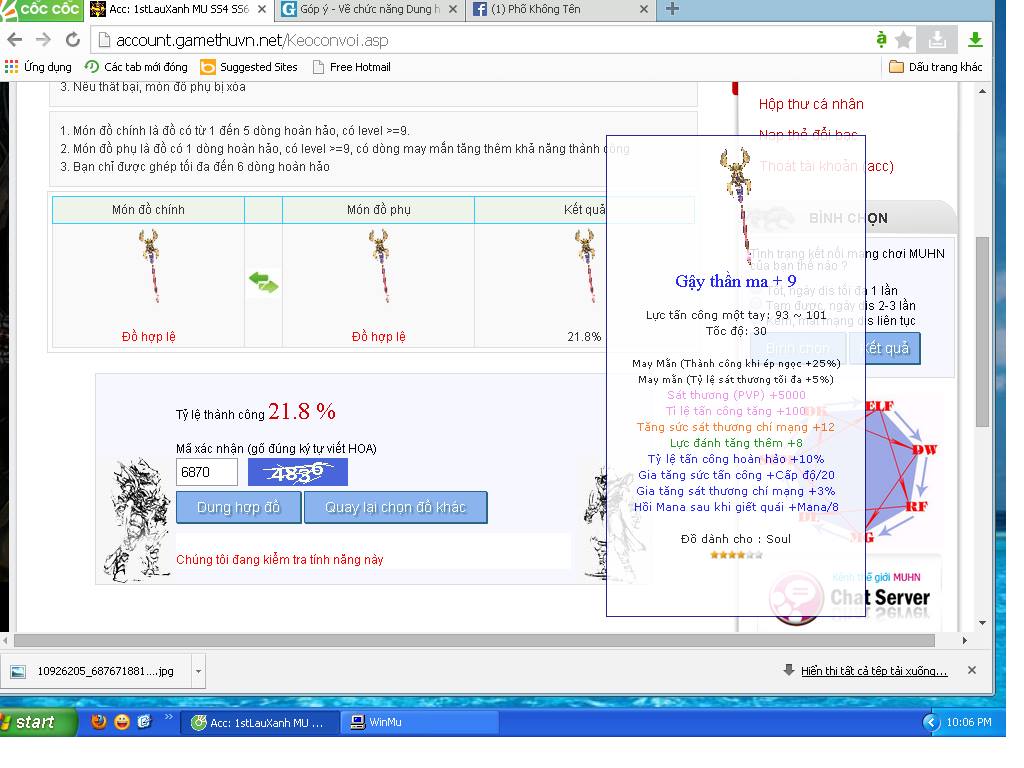Click the browser forward arrow

(x=43, y=40)
